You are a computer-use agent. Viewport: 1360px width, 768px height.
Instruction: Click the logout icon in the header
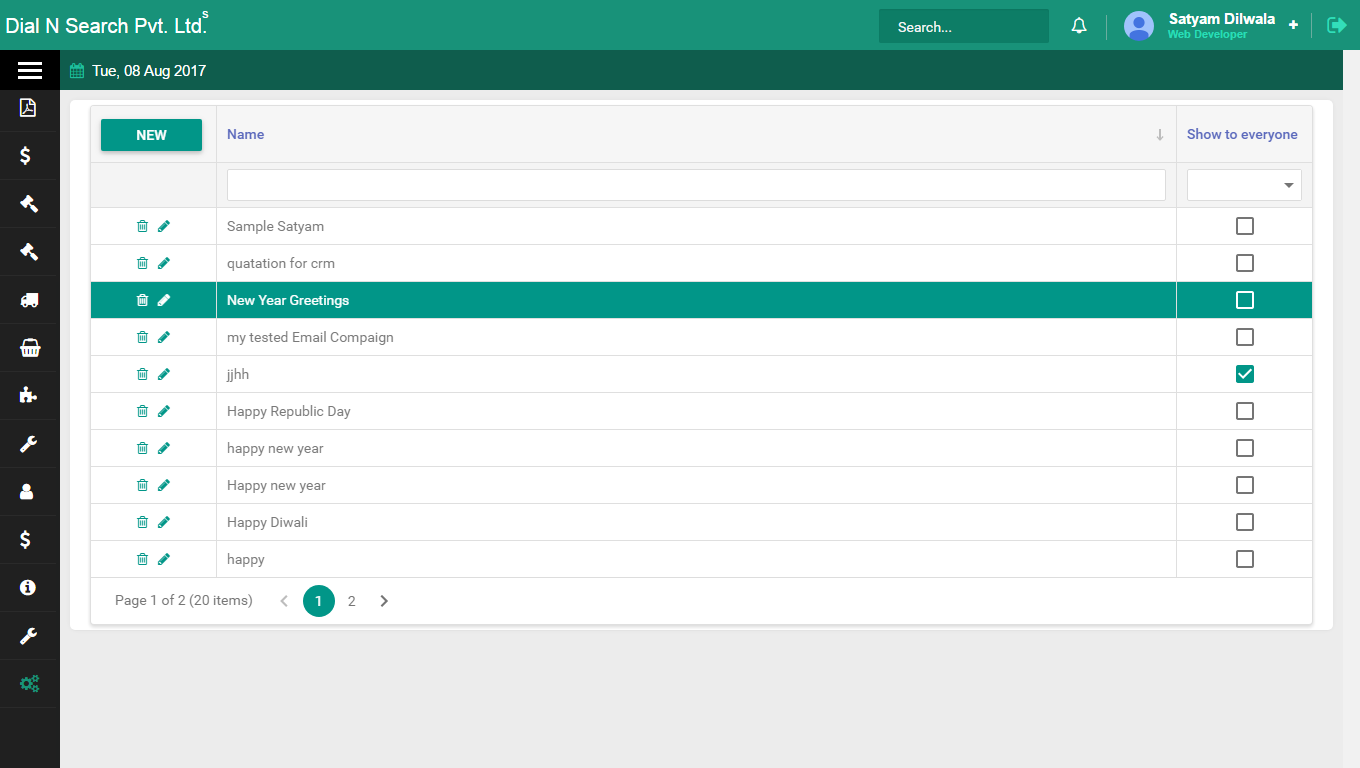coord(1336,25)
